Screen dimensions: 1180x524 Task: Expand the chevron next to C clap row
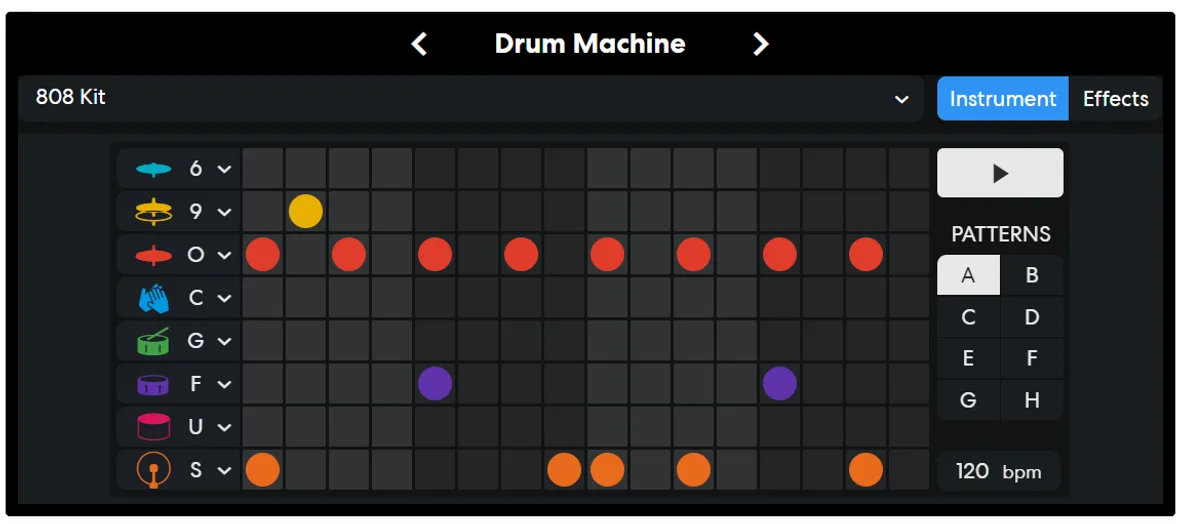point(224,298)
